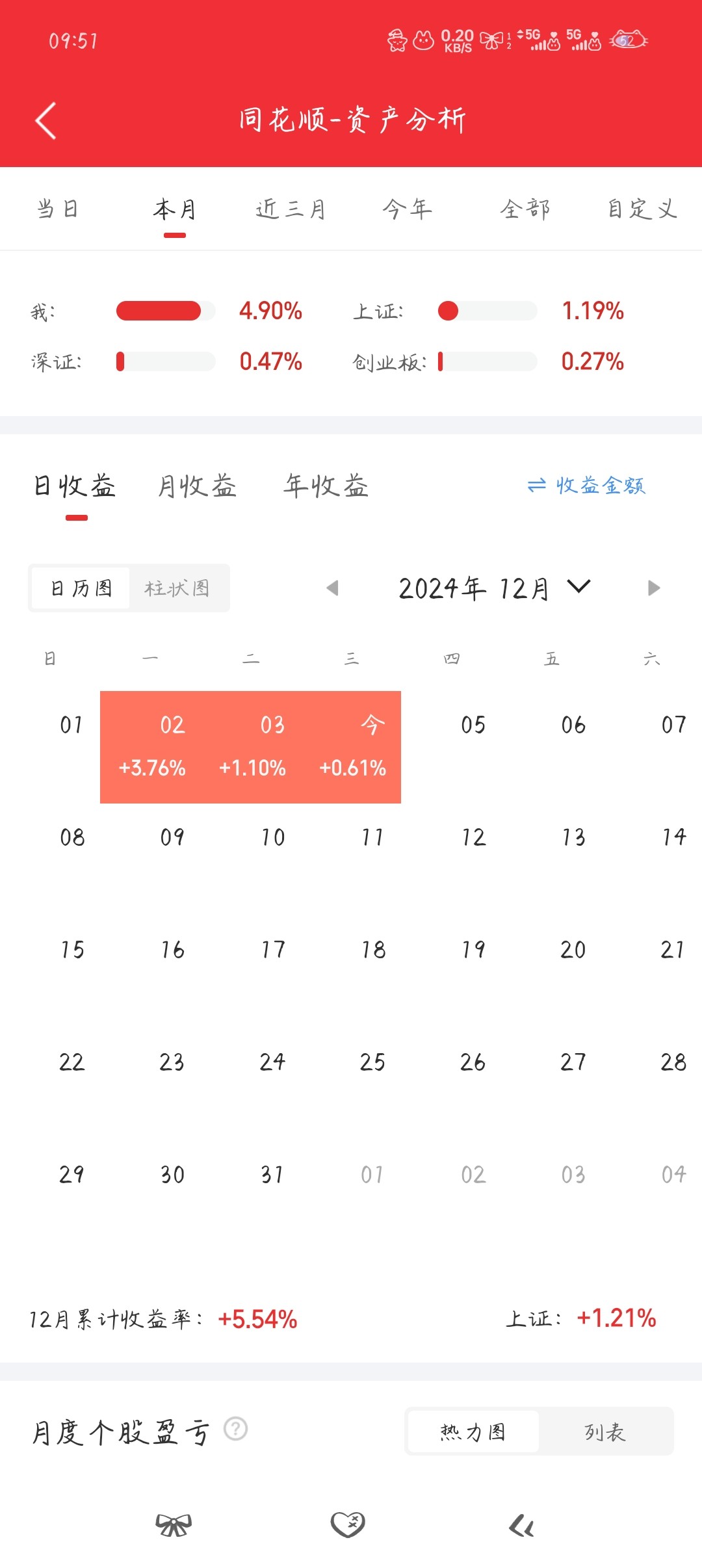Tap the battery status icon
This screenshot has height=1568, width=702.
pos(628,40)
